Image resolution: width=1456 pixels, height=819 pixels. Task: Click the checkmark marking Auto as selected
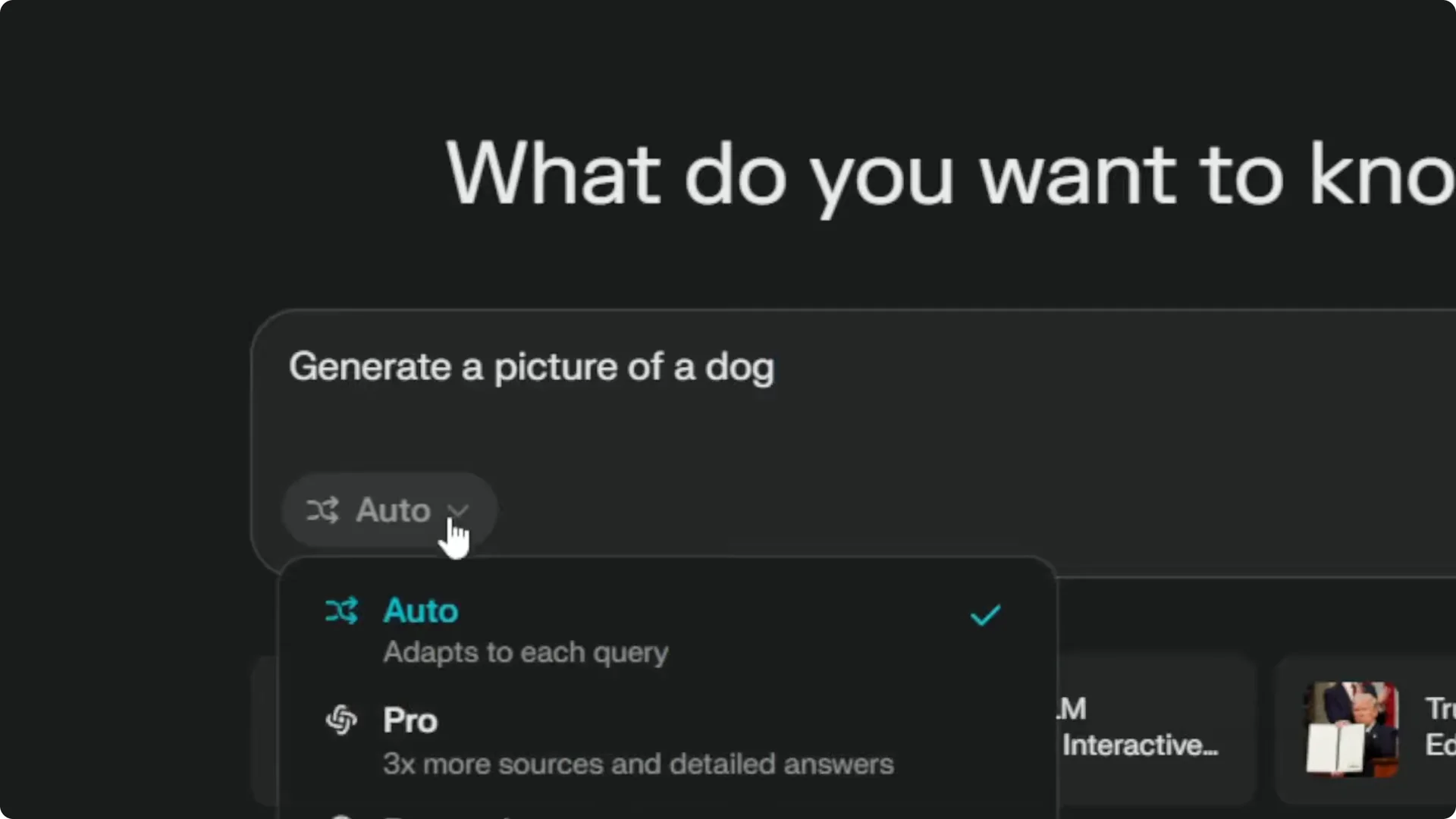coord(985,615)
